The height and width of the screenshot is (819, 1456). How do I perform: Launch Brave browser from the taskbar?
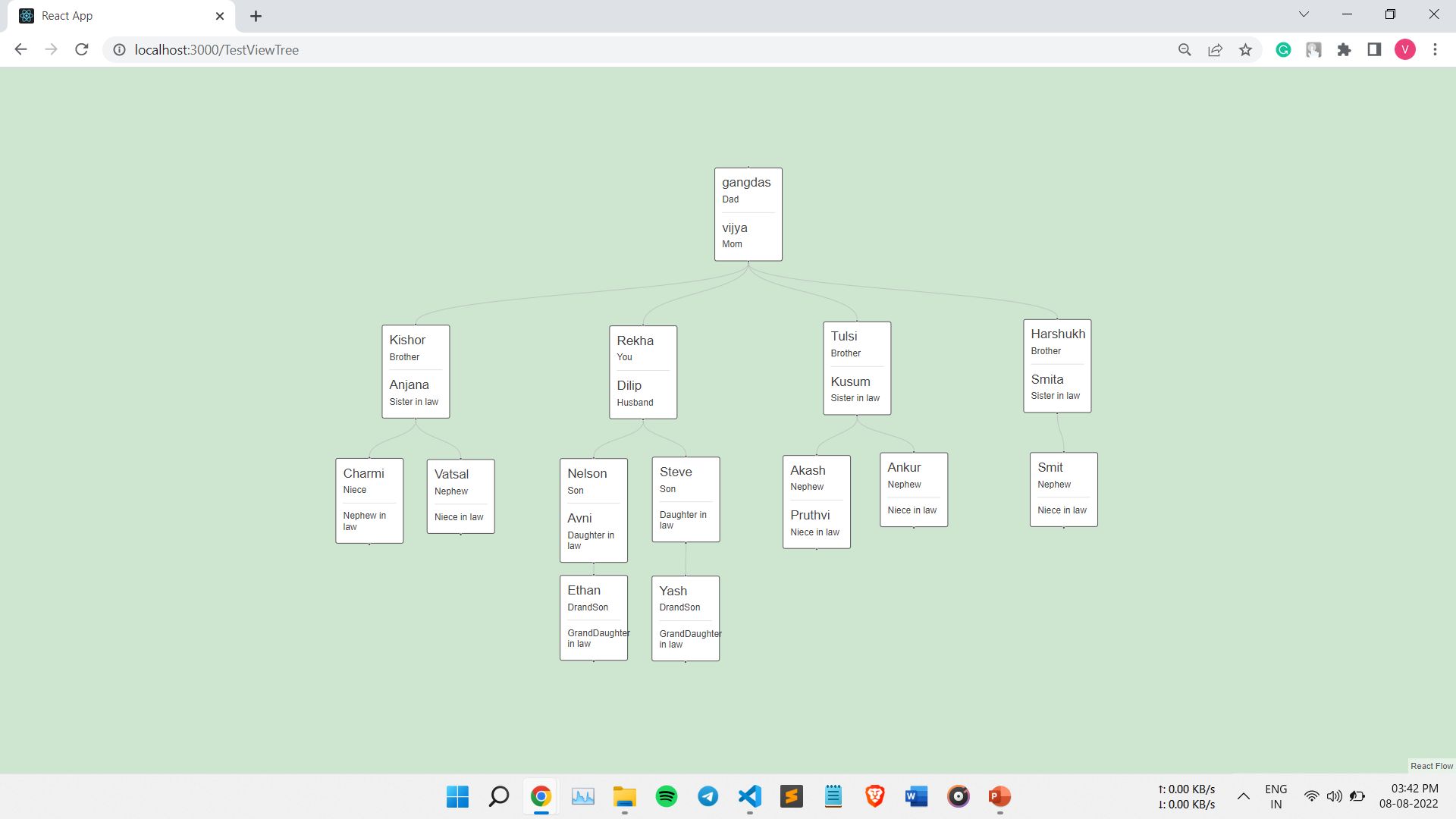point(874,796)
